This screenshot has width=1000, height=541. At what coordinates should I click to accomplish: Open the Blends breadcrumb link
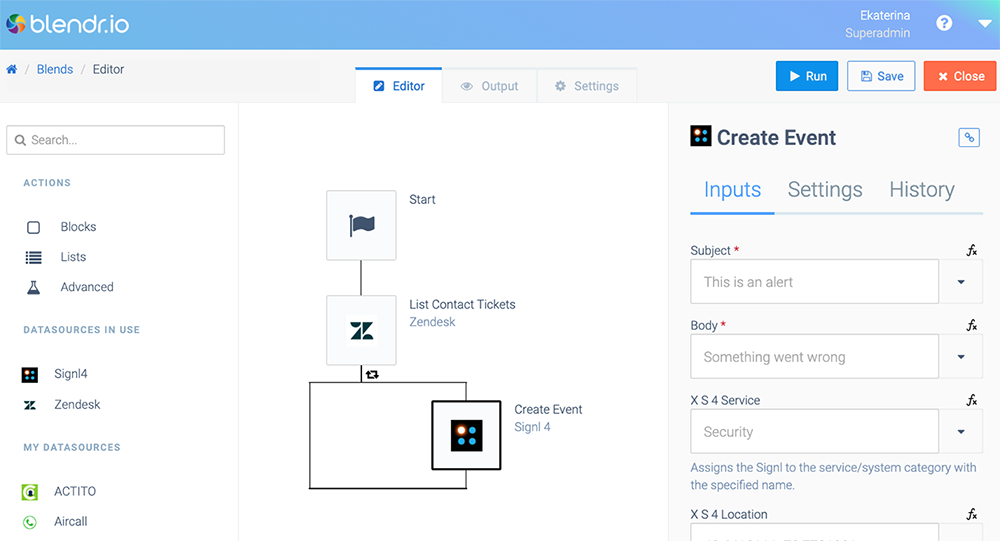click(55, 69)
